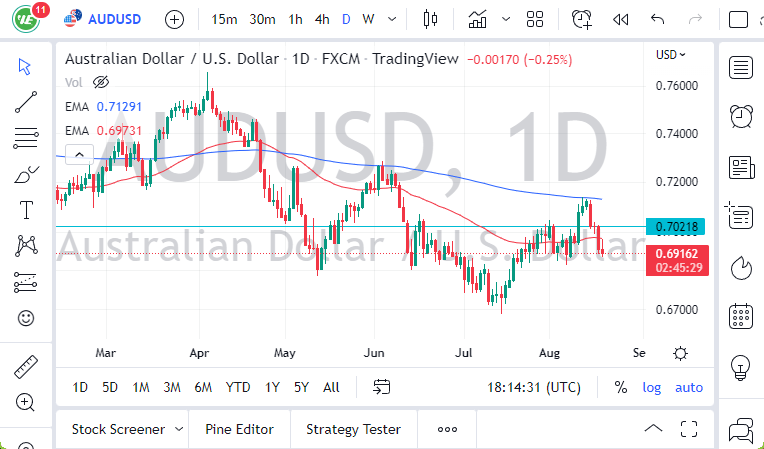Open the calendar panel in right sidebar
This screenshot has height=449, width=764.
click(x=741, y=316)
